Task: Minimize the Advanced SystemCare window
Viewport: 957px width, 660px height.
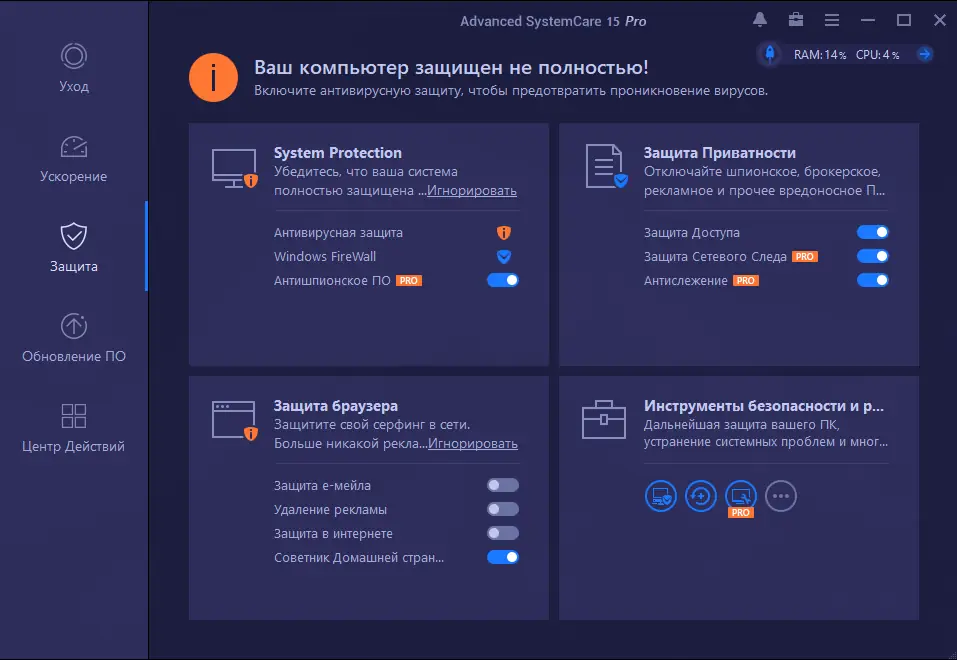Action: coord(868,20)
